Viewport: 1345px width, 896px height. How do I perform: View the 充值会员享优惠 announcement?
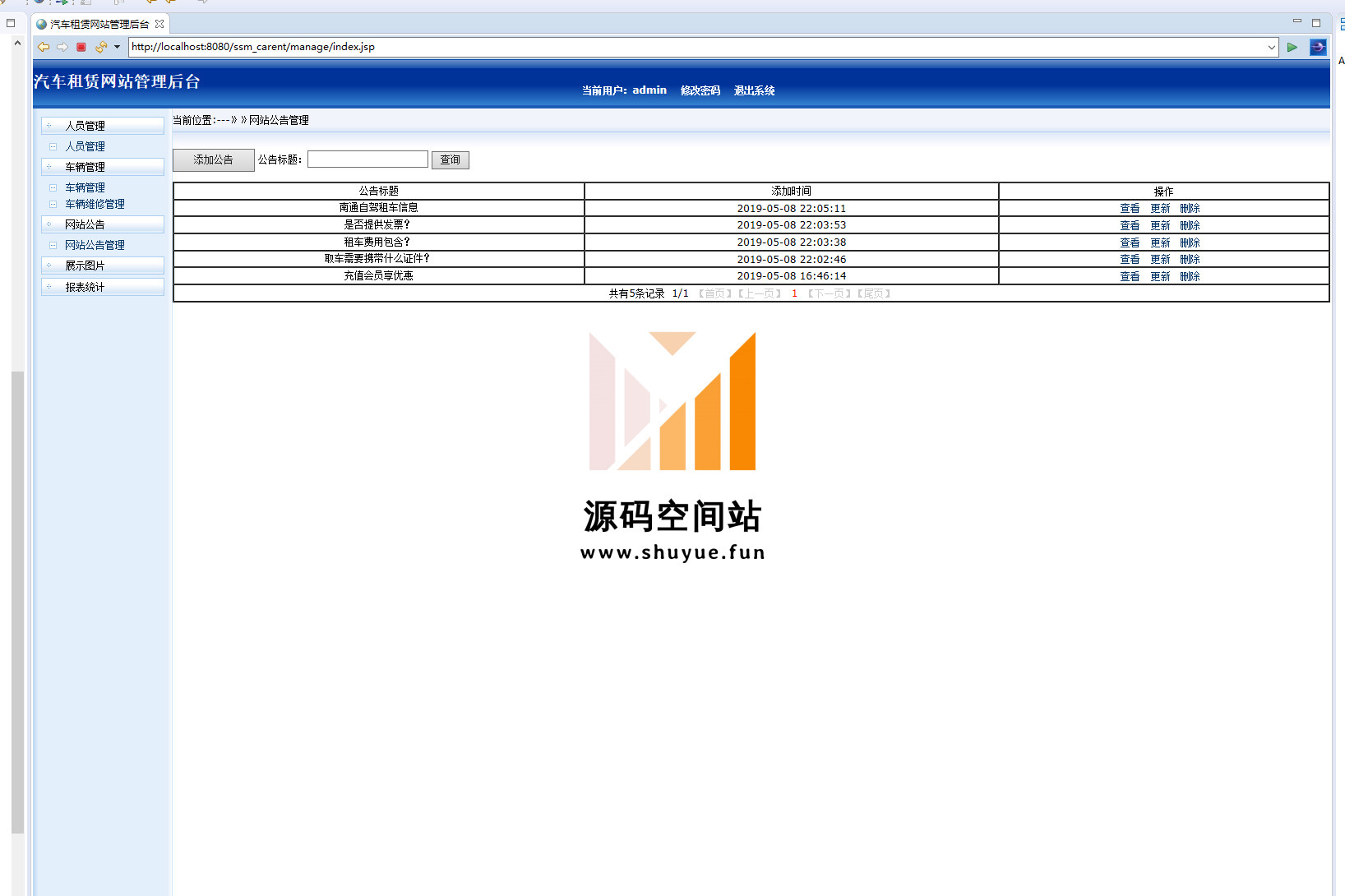pyautogui.click(x=1130, y=276)
